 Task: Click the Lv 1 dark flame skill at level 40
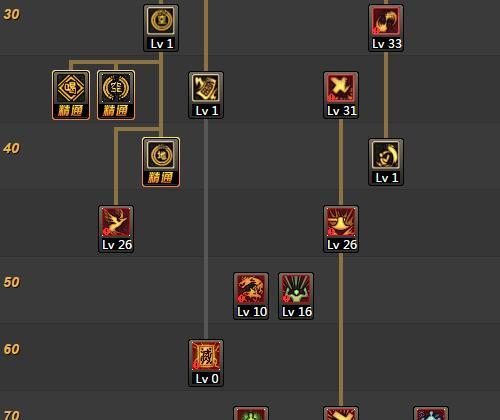coord(386,162)
